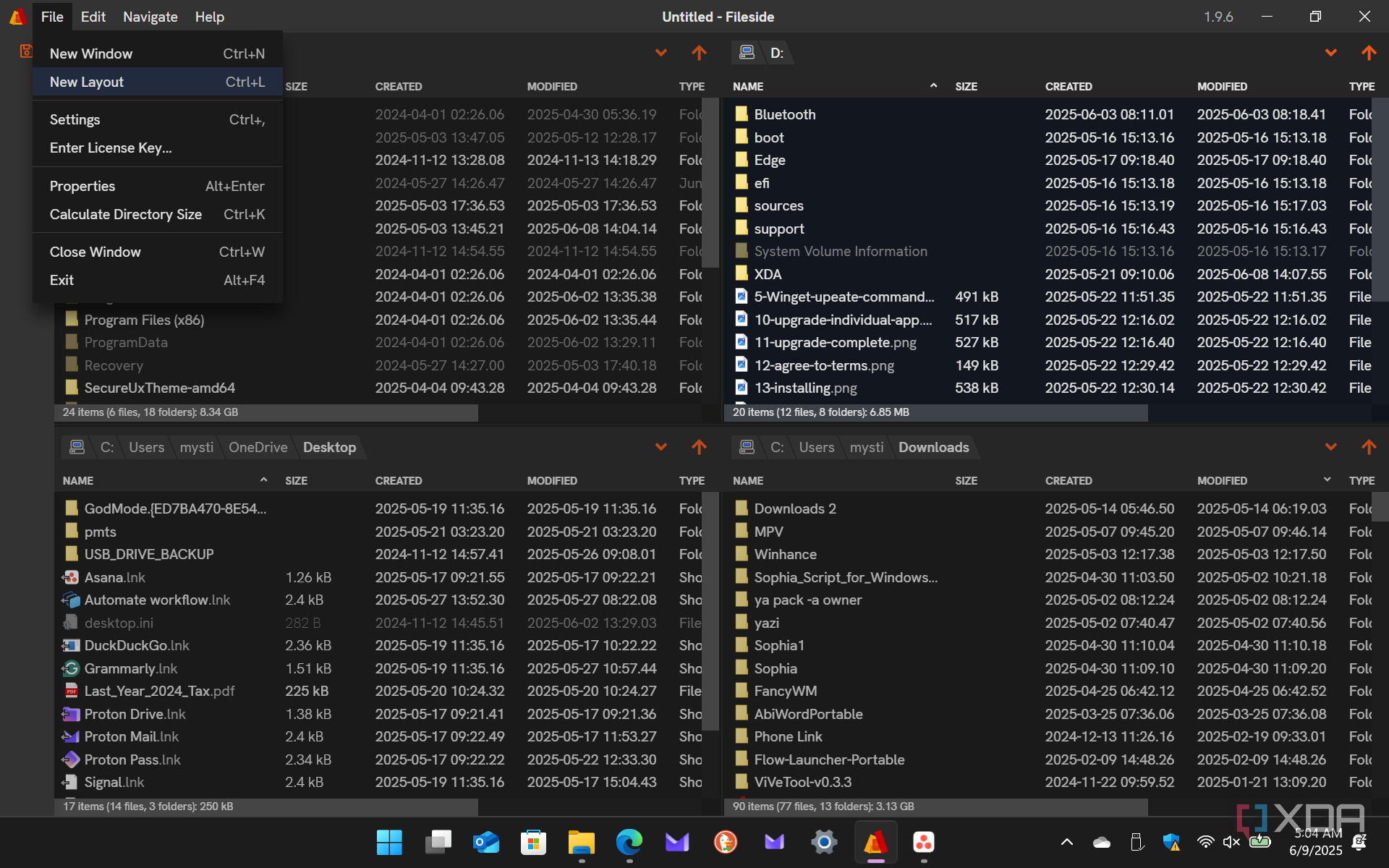Viewport: 1389px width, 868px height.
Task: Click the D: drive breadcrumb
Action: pyautogui.click(x=777, y=53)
